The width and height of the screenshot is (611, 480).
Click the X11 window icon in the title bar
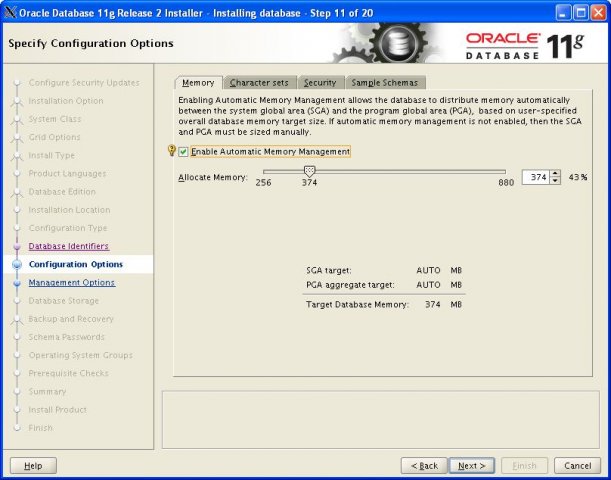click(10, 13)
